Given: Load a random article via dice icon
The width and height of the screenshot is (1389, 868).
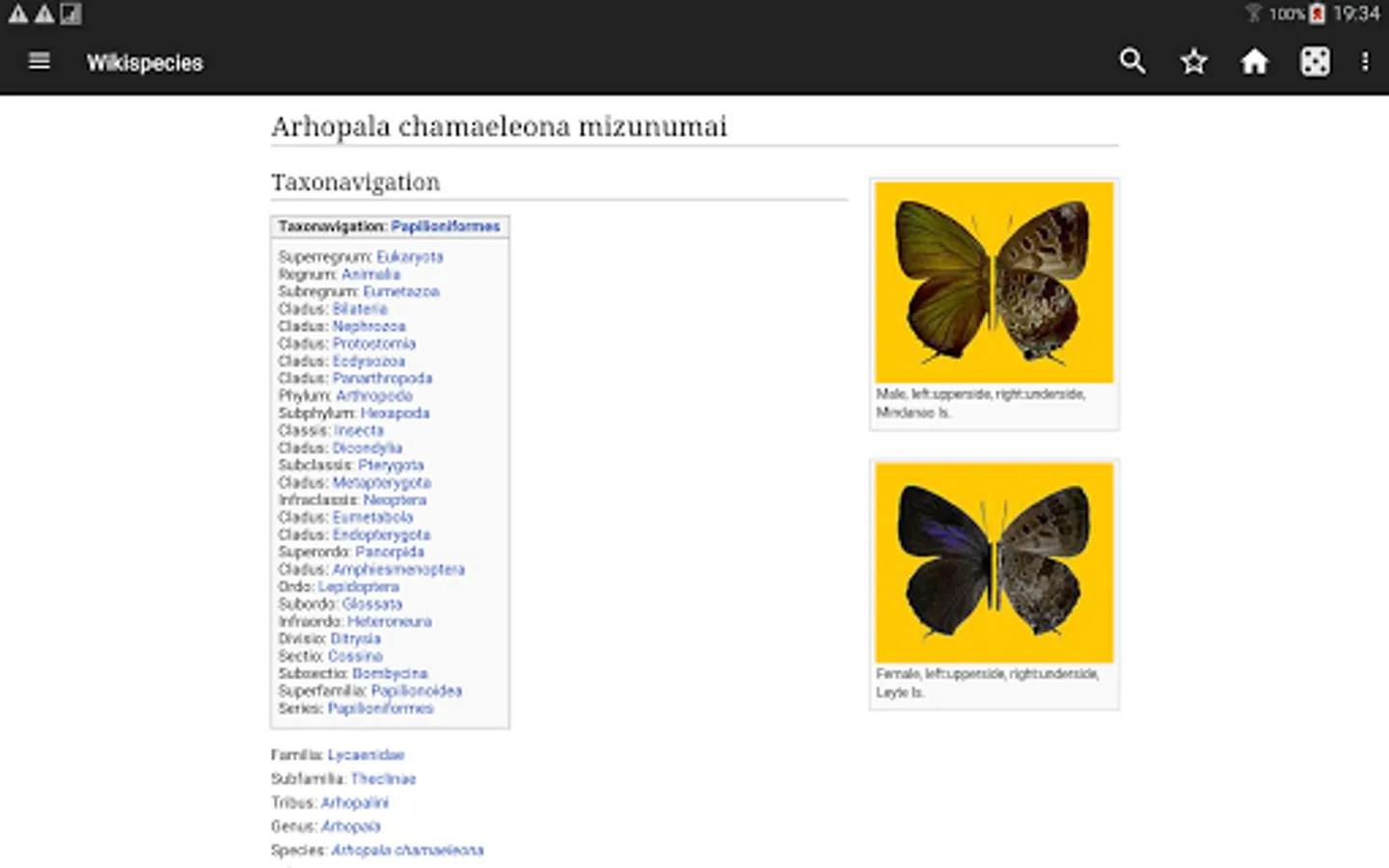Looking at the screenshot, I should click(x=1315, y=62).
